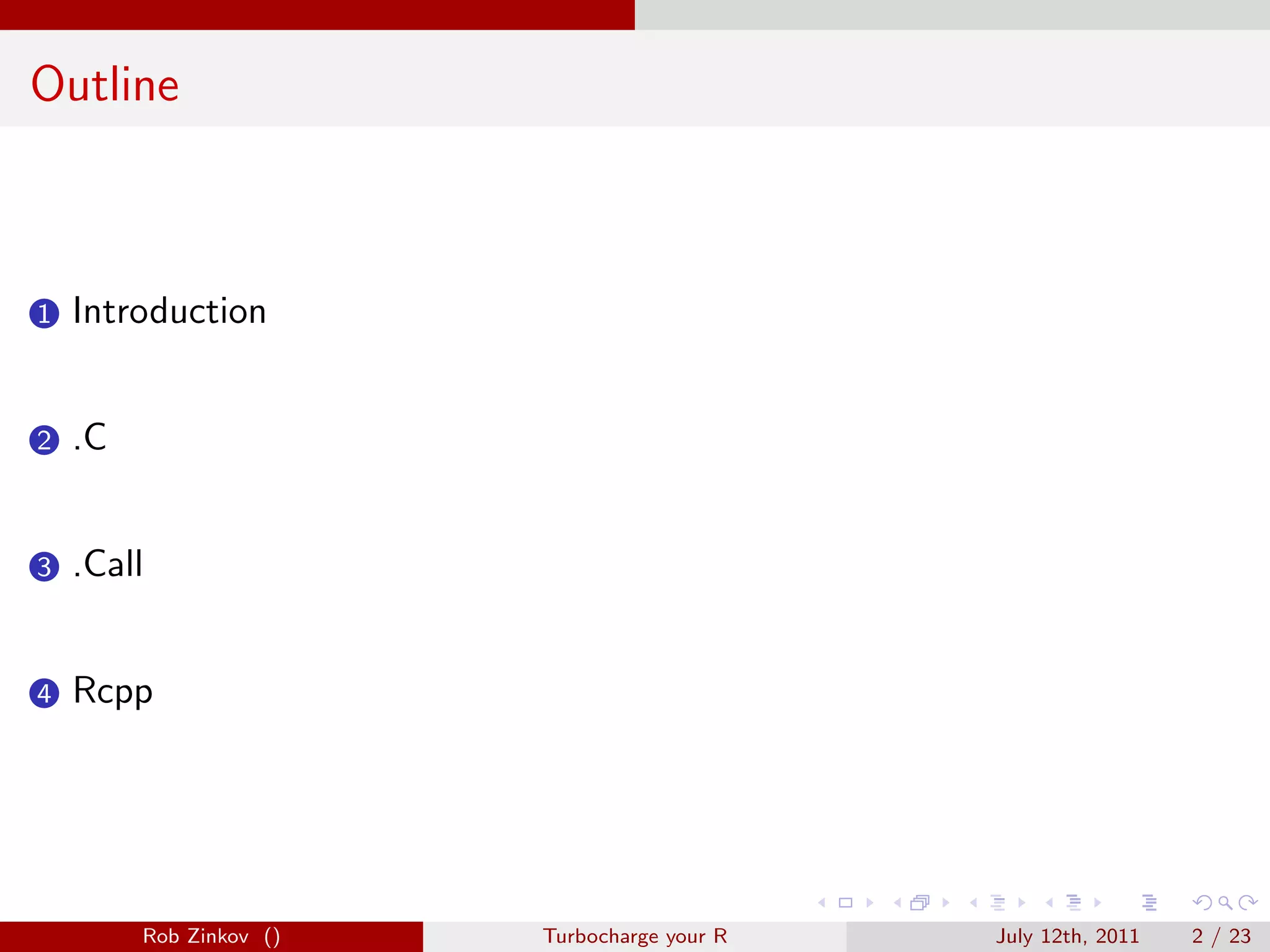Open the .C section link
Screen dimensions: 1270x952
coord(90,438)
